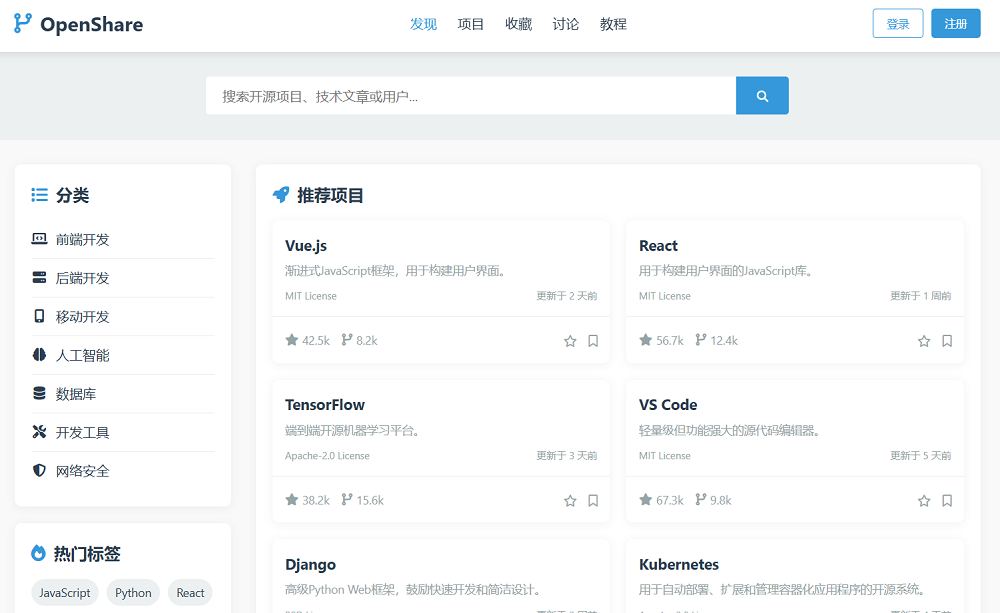
Task: Star the Vue.js project
Action: (x=570, y=340)
